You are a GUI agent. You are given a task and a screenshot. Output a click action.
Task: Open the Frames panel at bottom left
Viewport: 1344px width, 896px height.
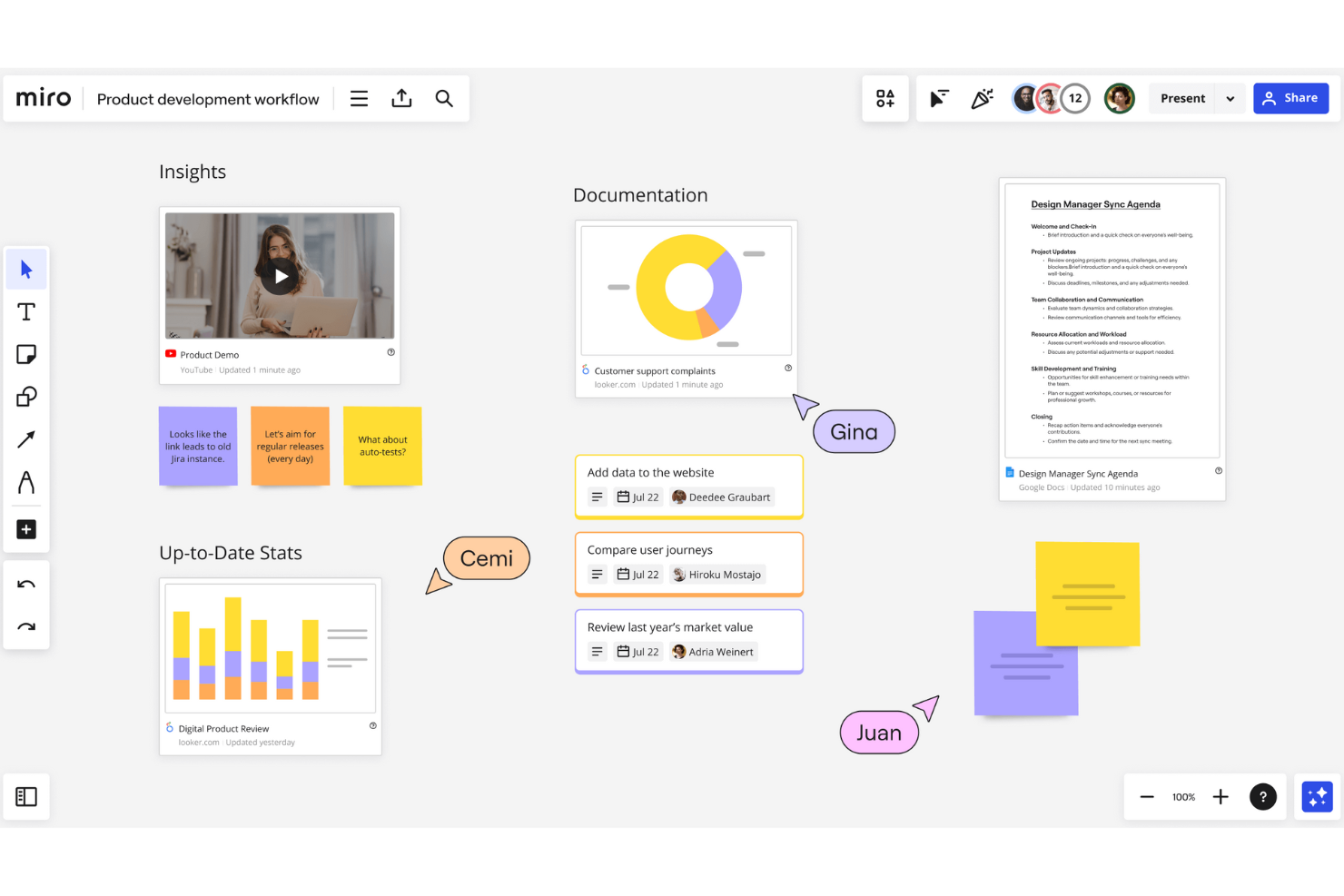pos(26,796)
